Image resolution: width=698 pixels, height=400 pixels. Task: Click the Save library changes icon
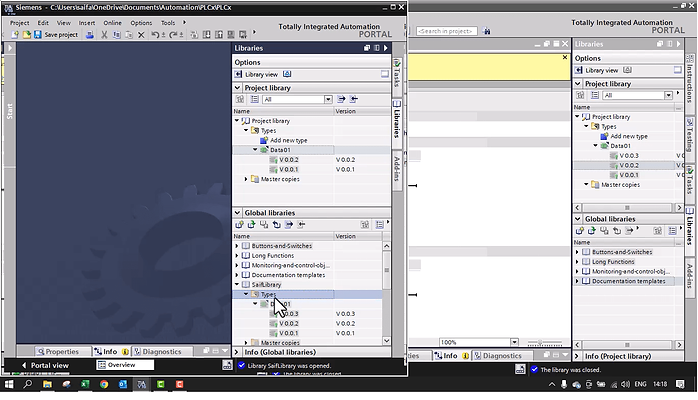click(x=264, y=225)
